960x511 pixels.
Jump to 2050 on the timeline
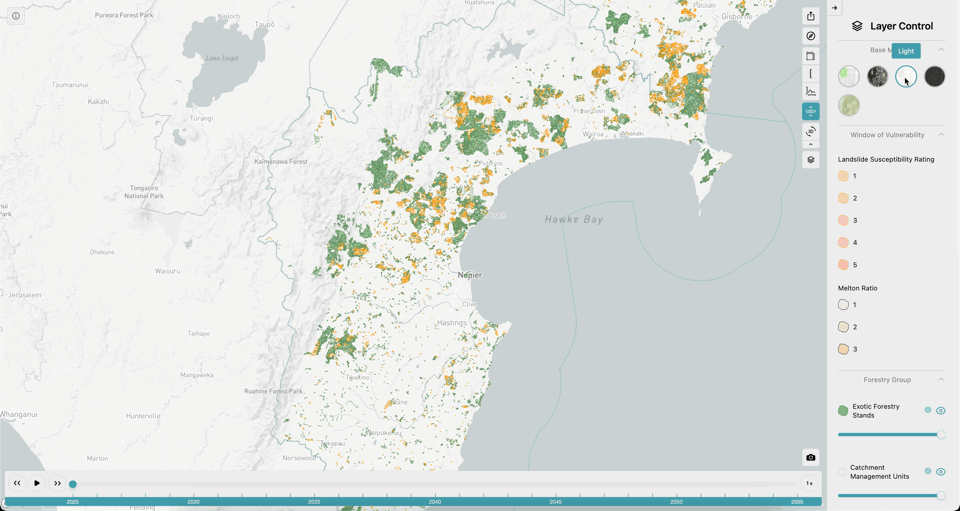pyautogui.click(x=677, y=502)
